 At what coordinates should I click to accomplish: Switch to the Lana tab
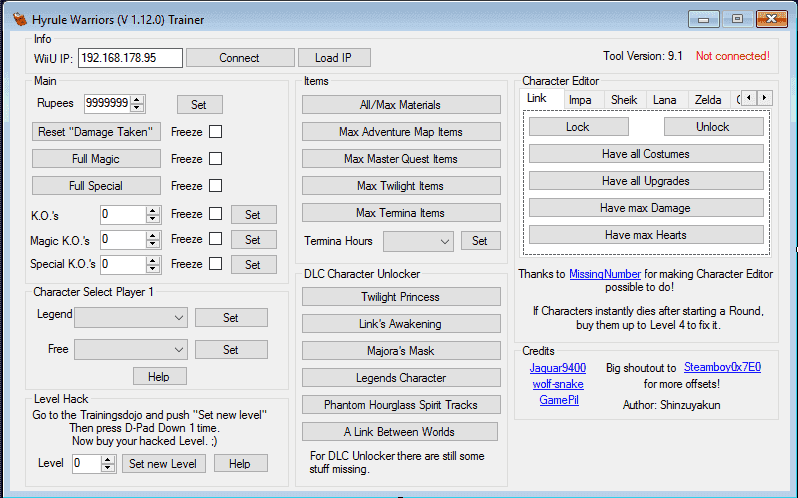[665, 100]
